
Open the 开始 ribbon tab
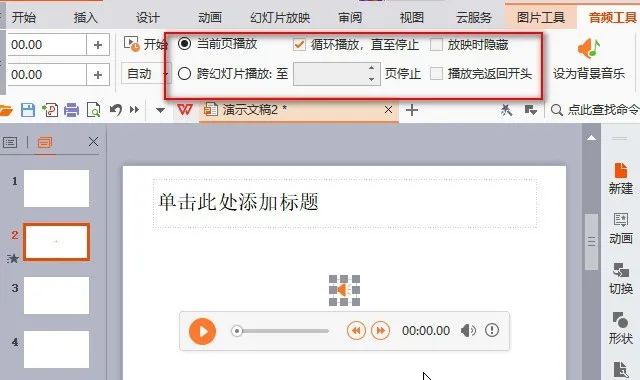coord(24,18)
